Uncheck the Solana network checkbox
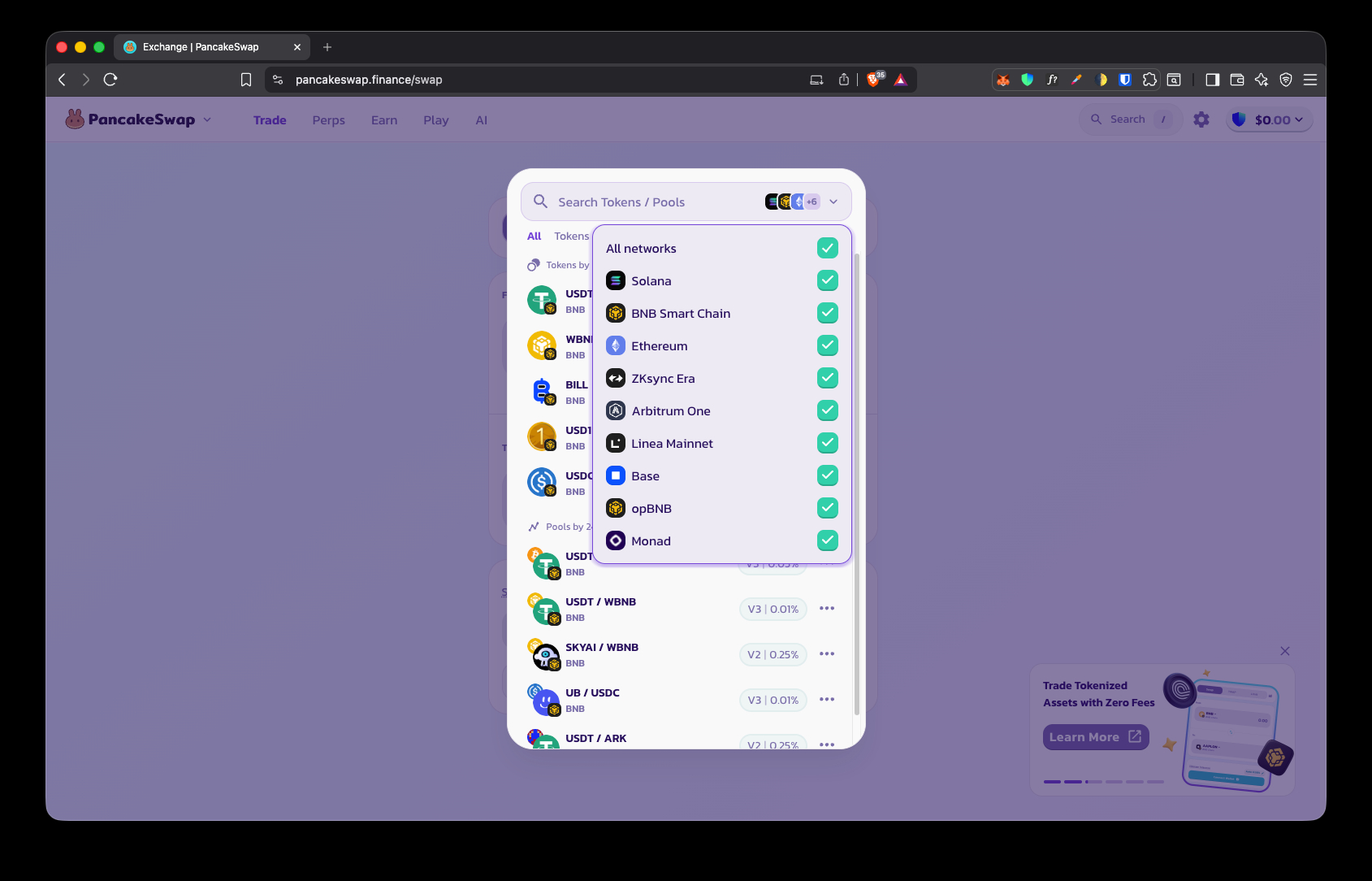1372x881 pixels. (x=827, y=280)
